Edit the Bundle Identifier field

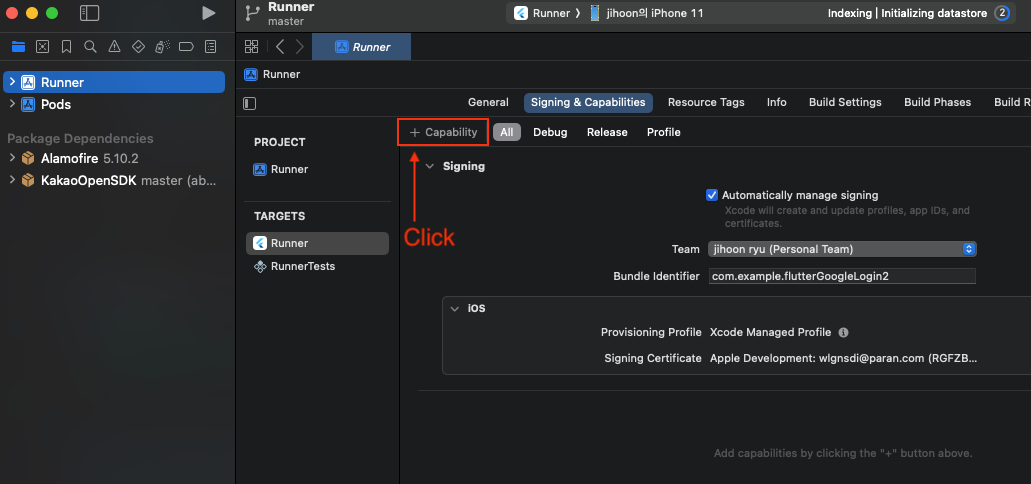[842, 276]
